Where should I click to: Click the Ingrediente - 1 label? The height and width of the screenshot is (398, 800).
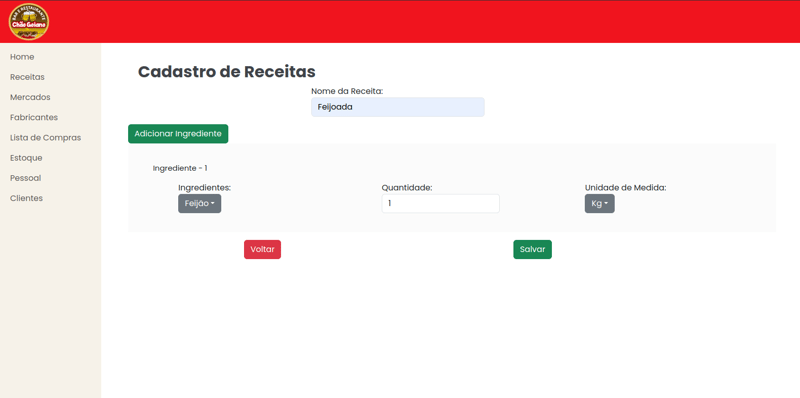(180, 168)
